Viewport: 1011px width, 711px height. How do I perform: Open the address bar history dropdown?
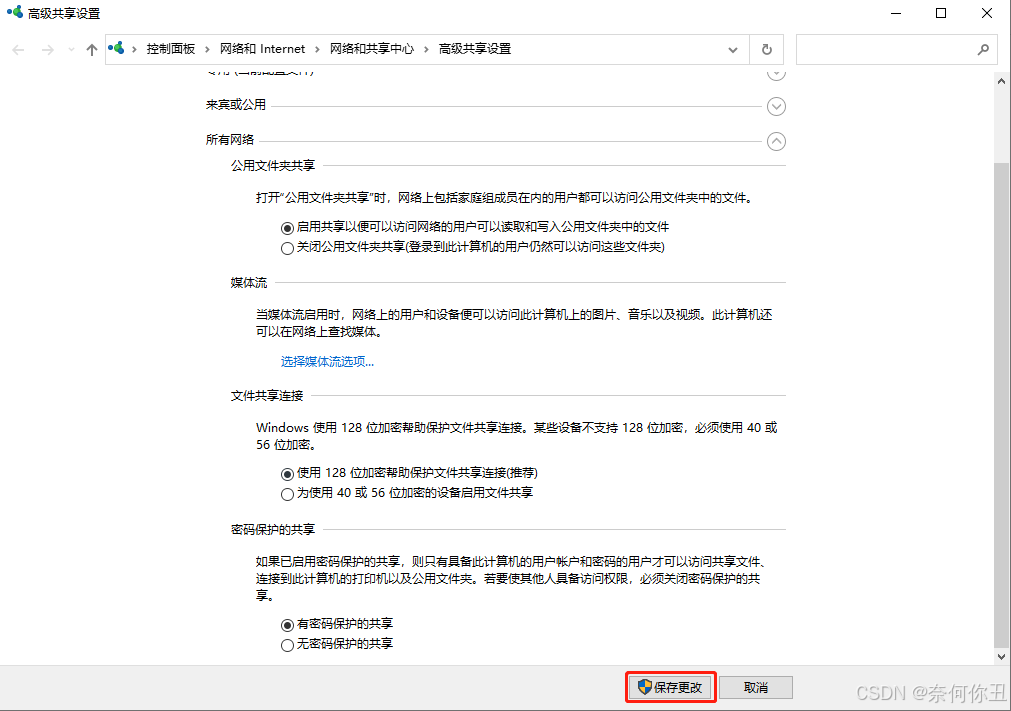tap(734, 49)
